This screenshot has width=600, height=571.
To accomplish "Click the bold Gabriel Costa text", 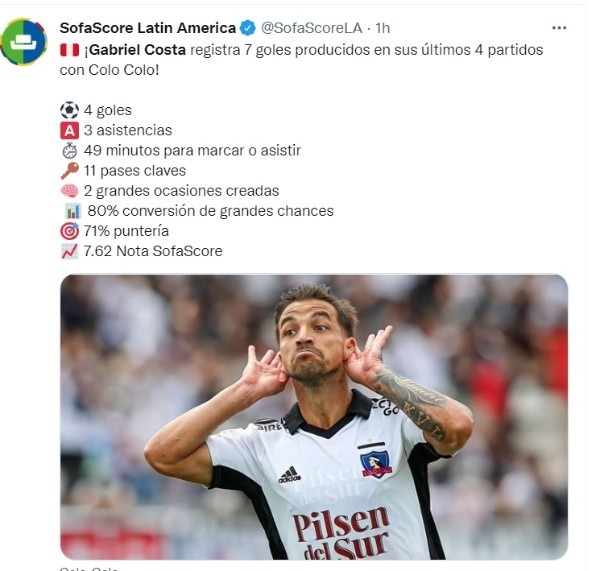I will click(135, 50).
